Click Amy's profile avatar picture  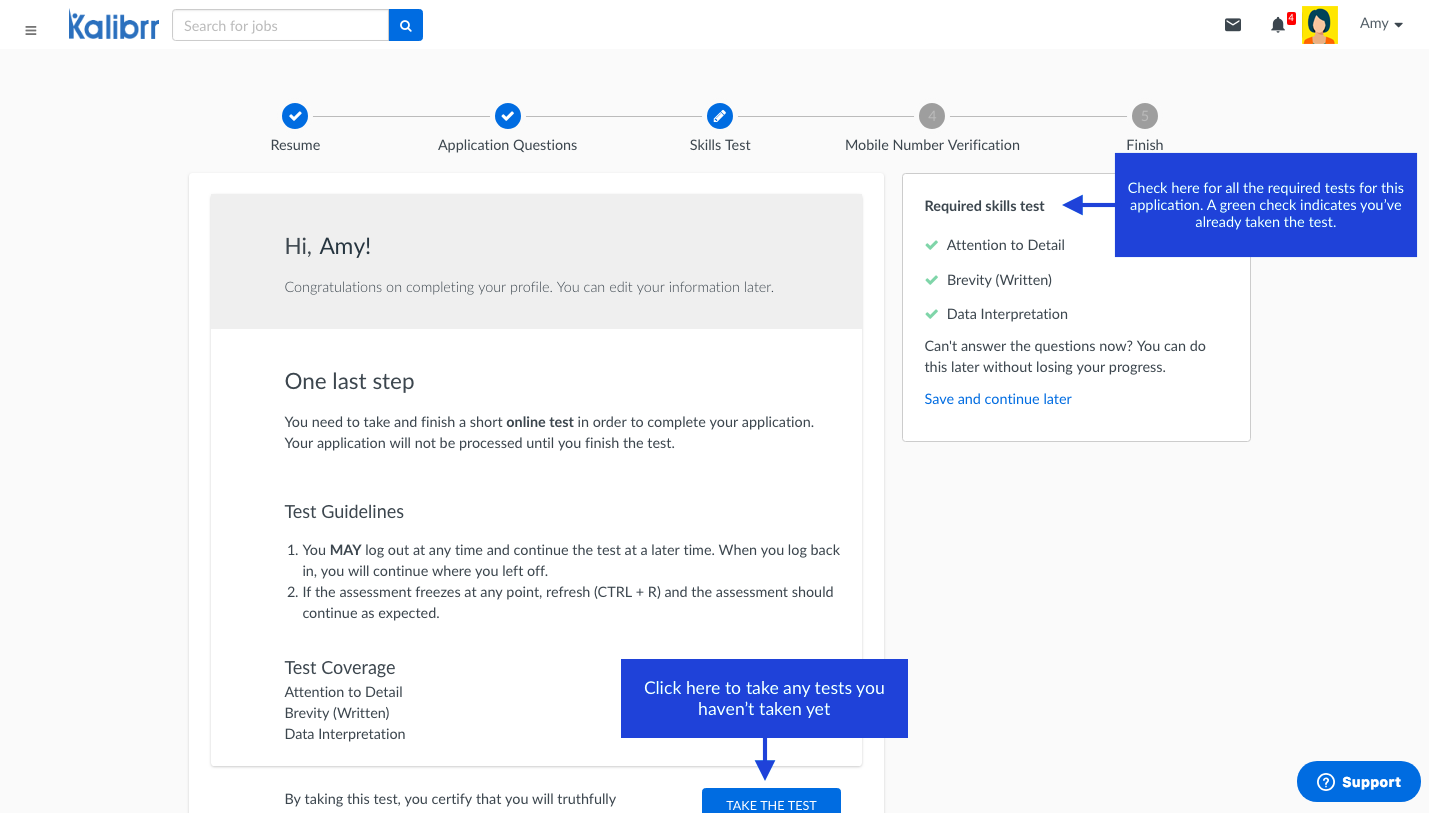1320,26
